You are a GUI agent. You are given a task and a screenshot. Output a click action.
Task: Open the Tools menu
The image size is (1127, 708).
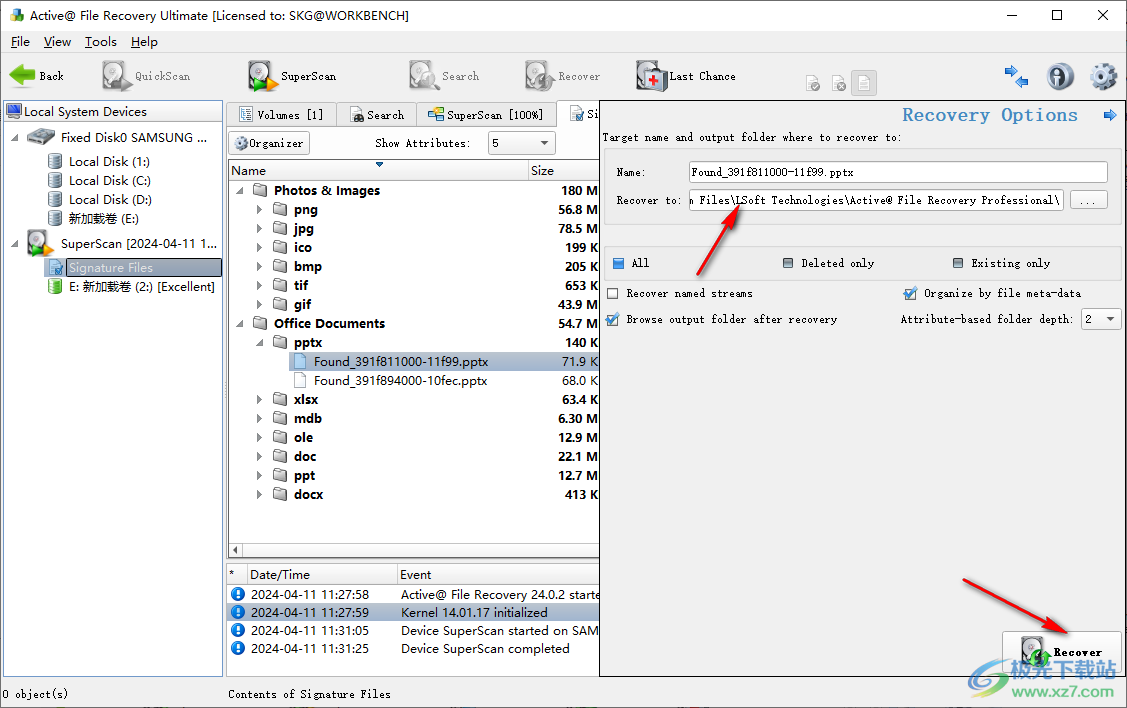pos(100,42)
